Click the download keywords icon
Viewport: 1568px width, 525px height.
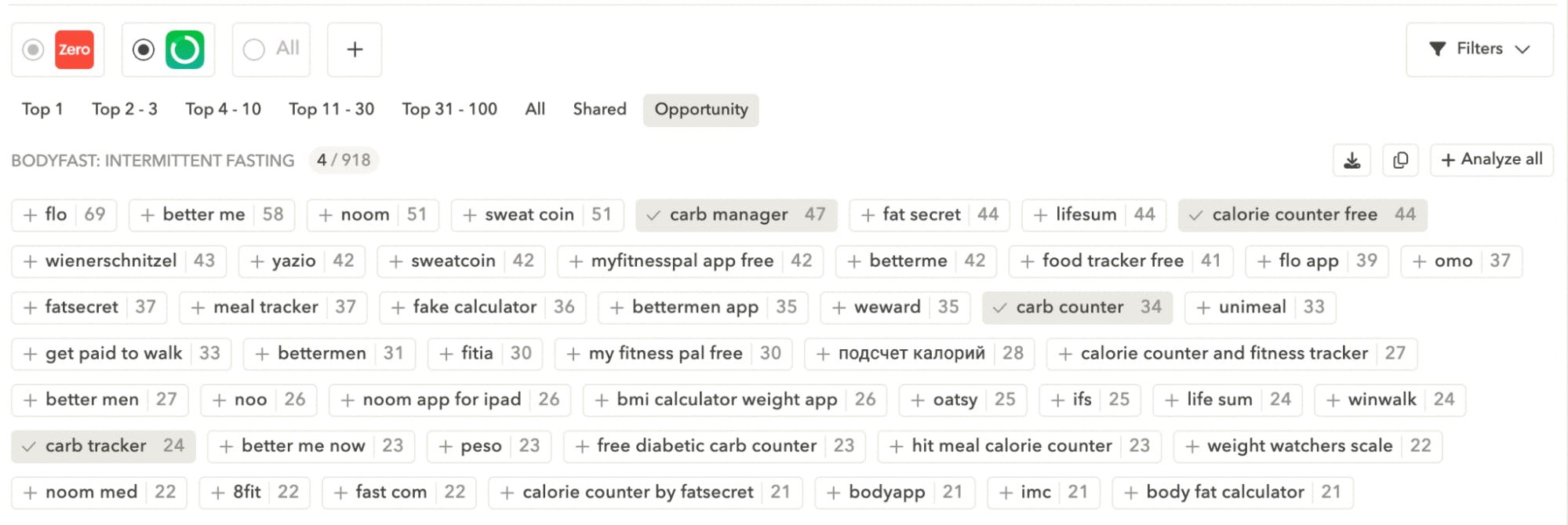pos(1352,160)
